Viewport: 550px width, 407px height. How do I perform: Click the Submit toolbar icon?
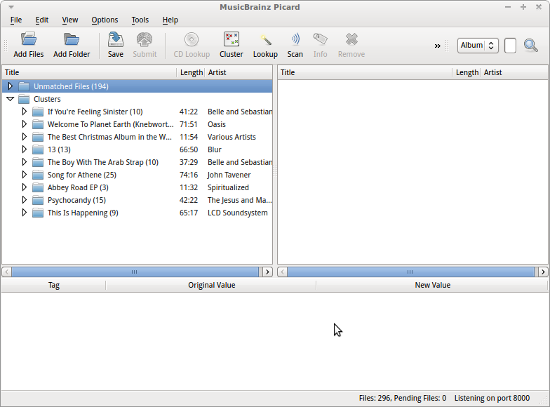[145, 39]
